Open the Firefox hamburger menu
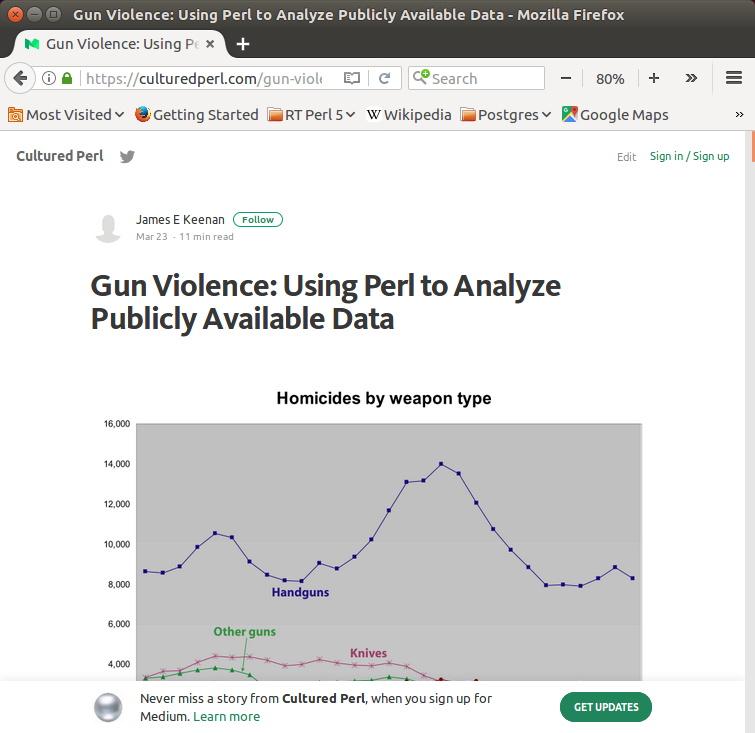The image size is (755, 733). (x=733, y=78)
